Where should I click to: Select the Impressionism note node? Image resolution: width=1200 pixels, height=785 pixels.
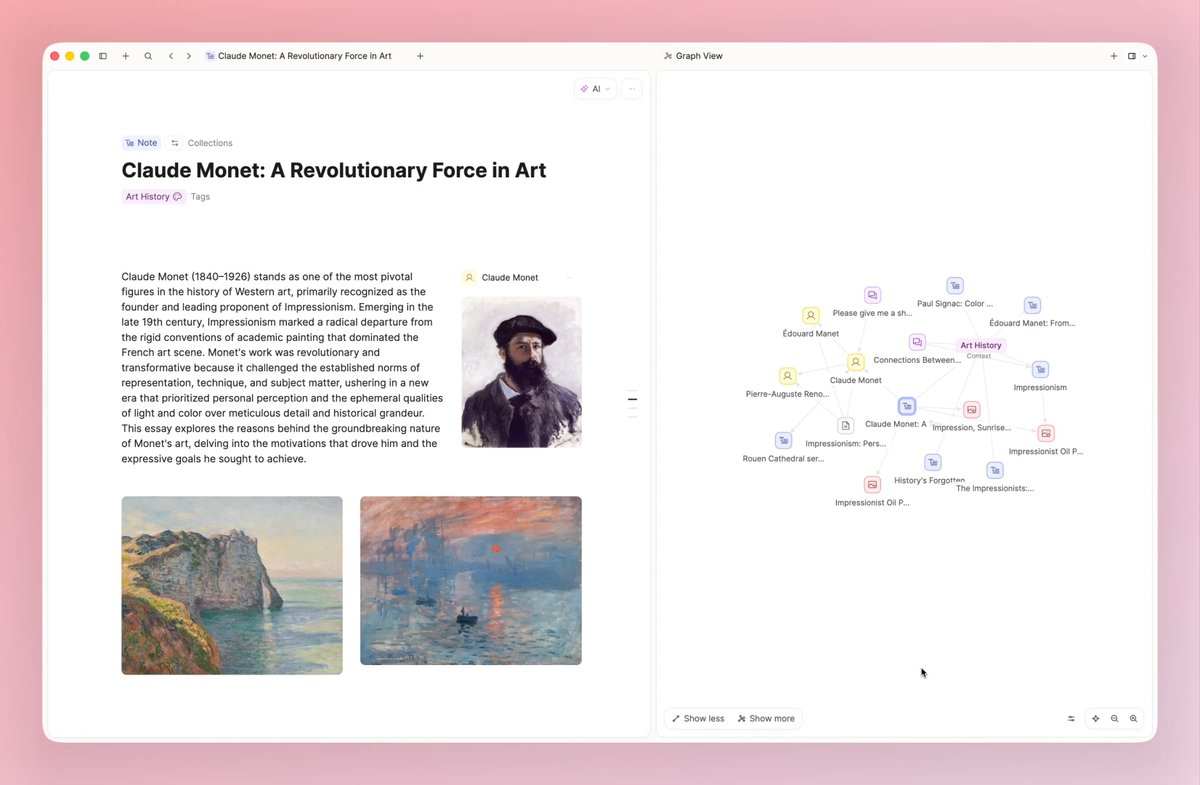tap(1040, 369)
